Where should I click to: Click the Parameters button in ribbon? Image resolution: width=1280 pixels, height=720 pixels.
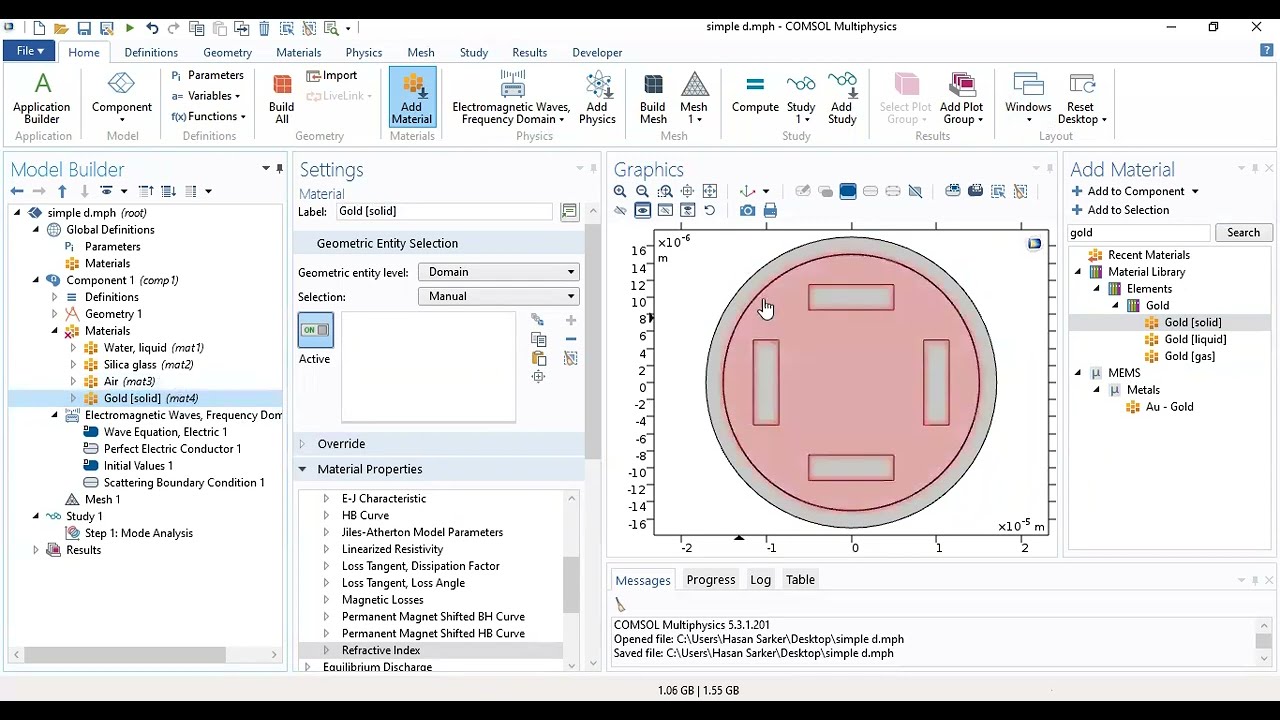208,75
